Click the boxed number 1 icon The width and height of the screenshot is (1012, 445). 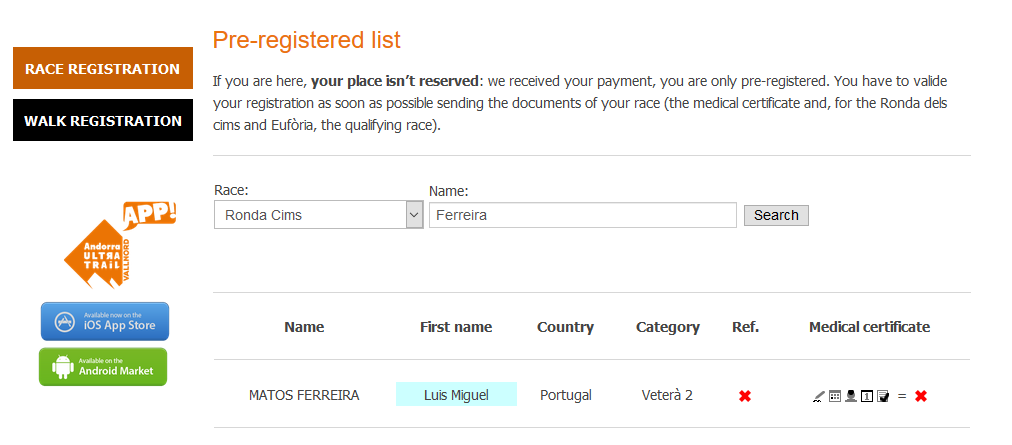(867, 396)
